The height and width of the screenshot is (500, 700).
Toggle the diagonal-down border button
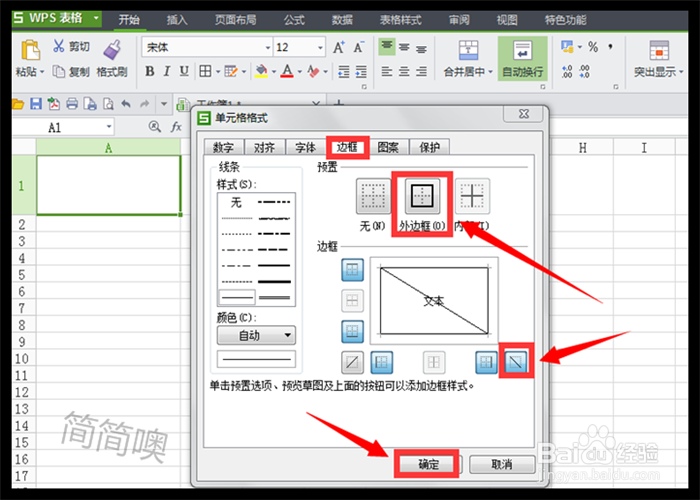click(516, 362)
